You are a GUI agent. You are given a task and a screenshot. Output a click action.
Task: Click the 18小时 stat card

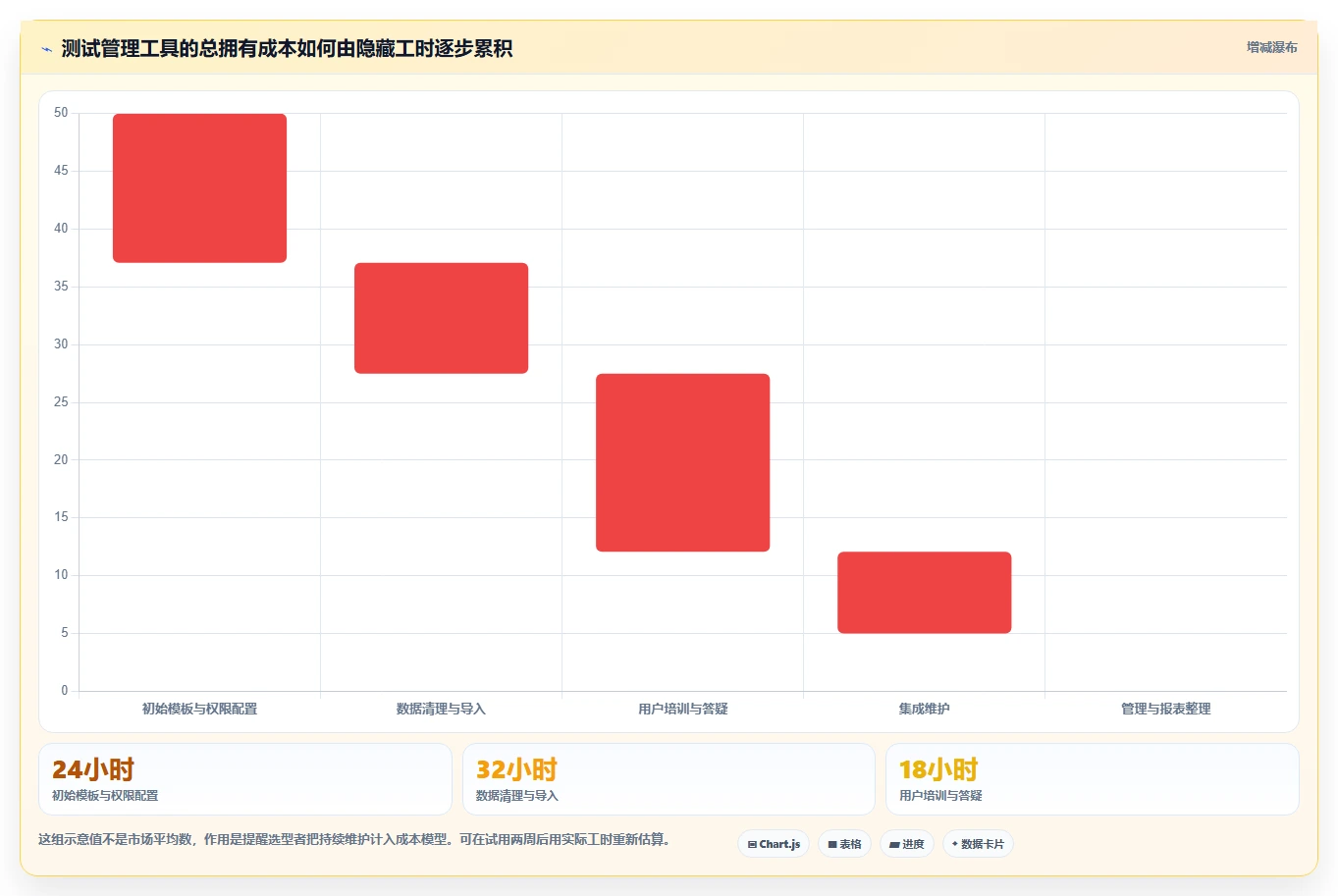pos(1092,779)
